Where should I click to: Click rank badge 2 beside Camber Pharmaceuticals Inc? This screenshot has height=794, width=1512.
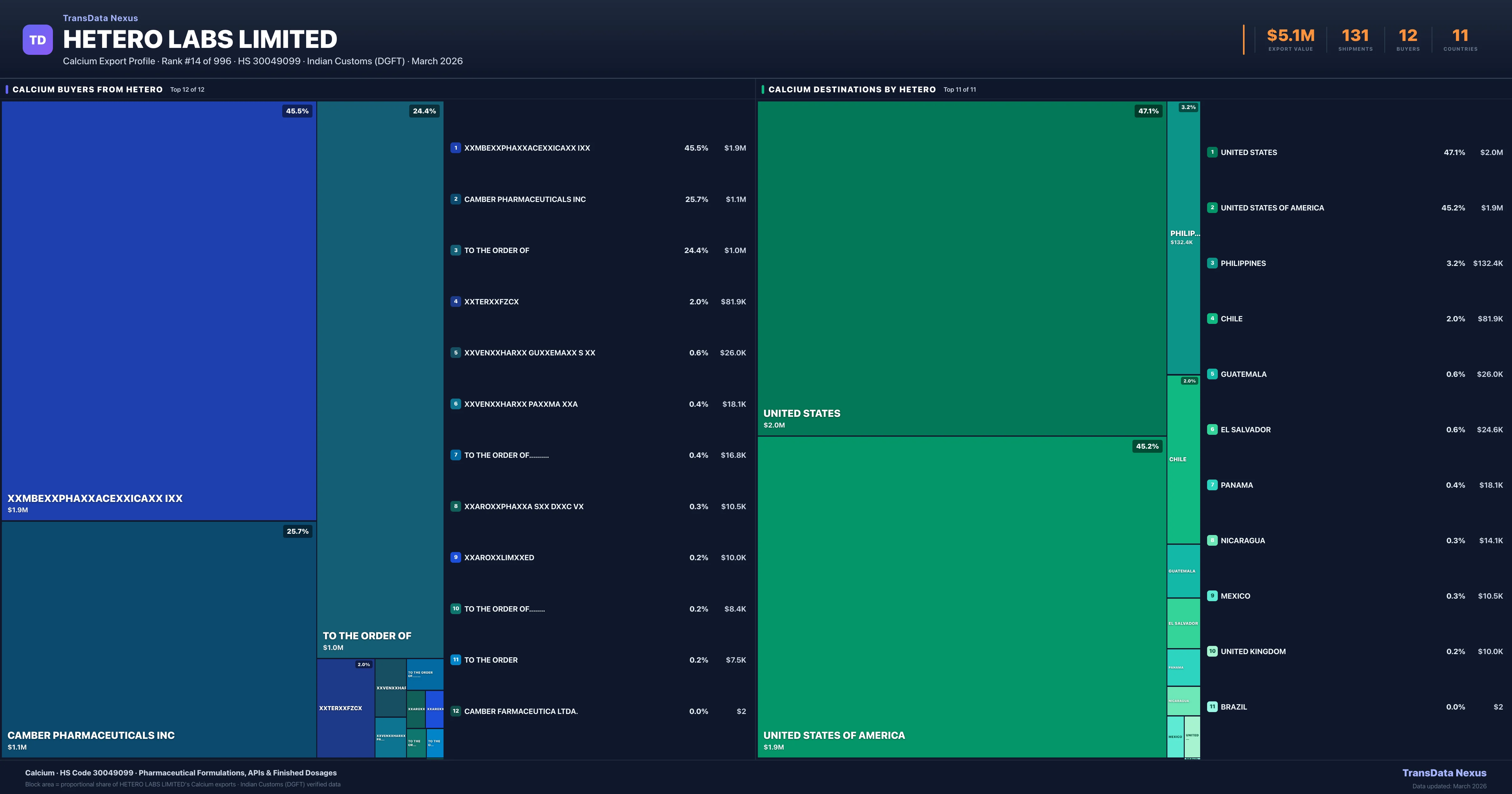tap(455, 199)
